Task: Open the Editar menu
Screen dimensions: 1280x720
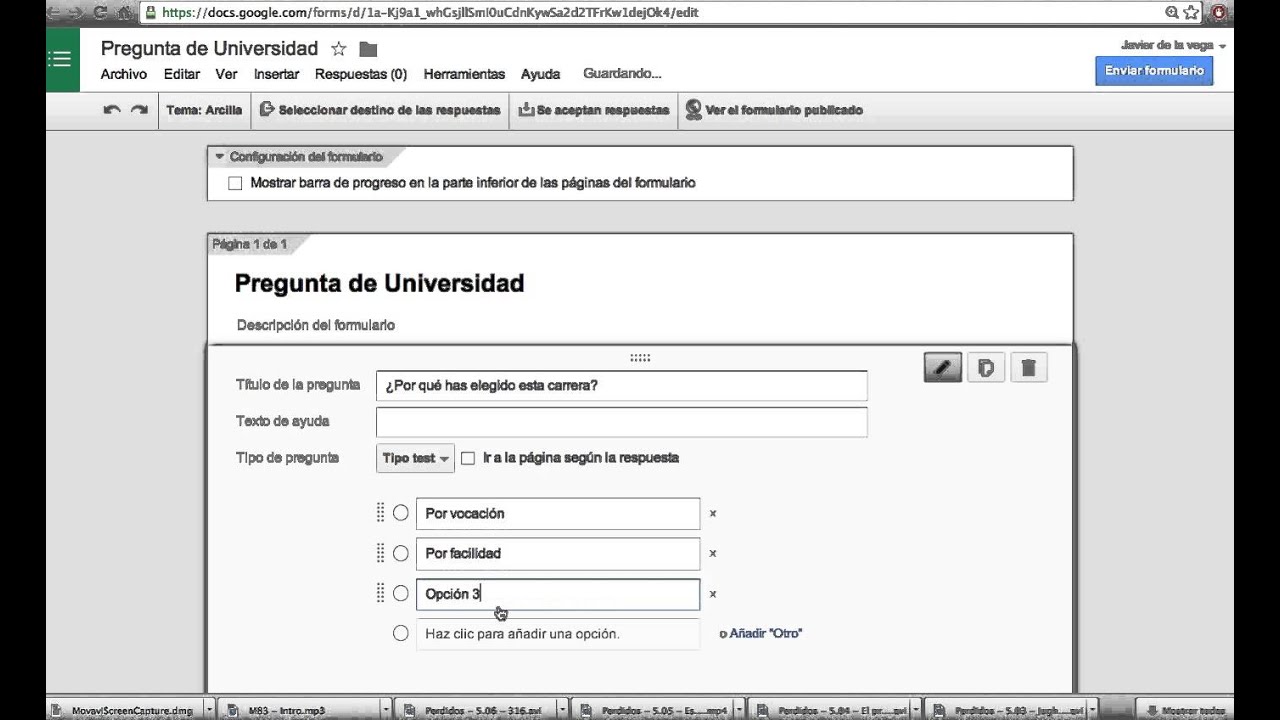Action: [x=182, y=74]
